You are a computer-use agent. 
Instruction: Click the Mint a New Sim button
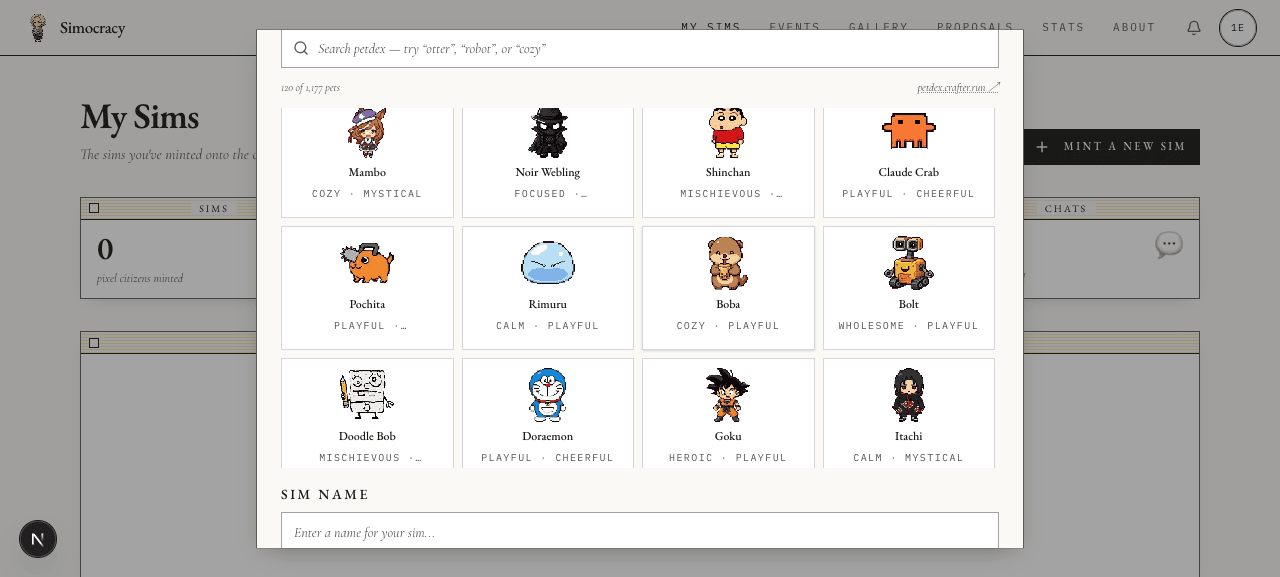pyautogui.click(x=1111, y=147)
